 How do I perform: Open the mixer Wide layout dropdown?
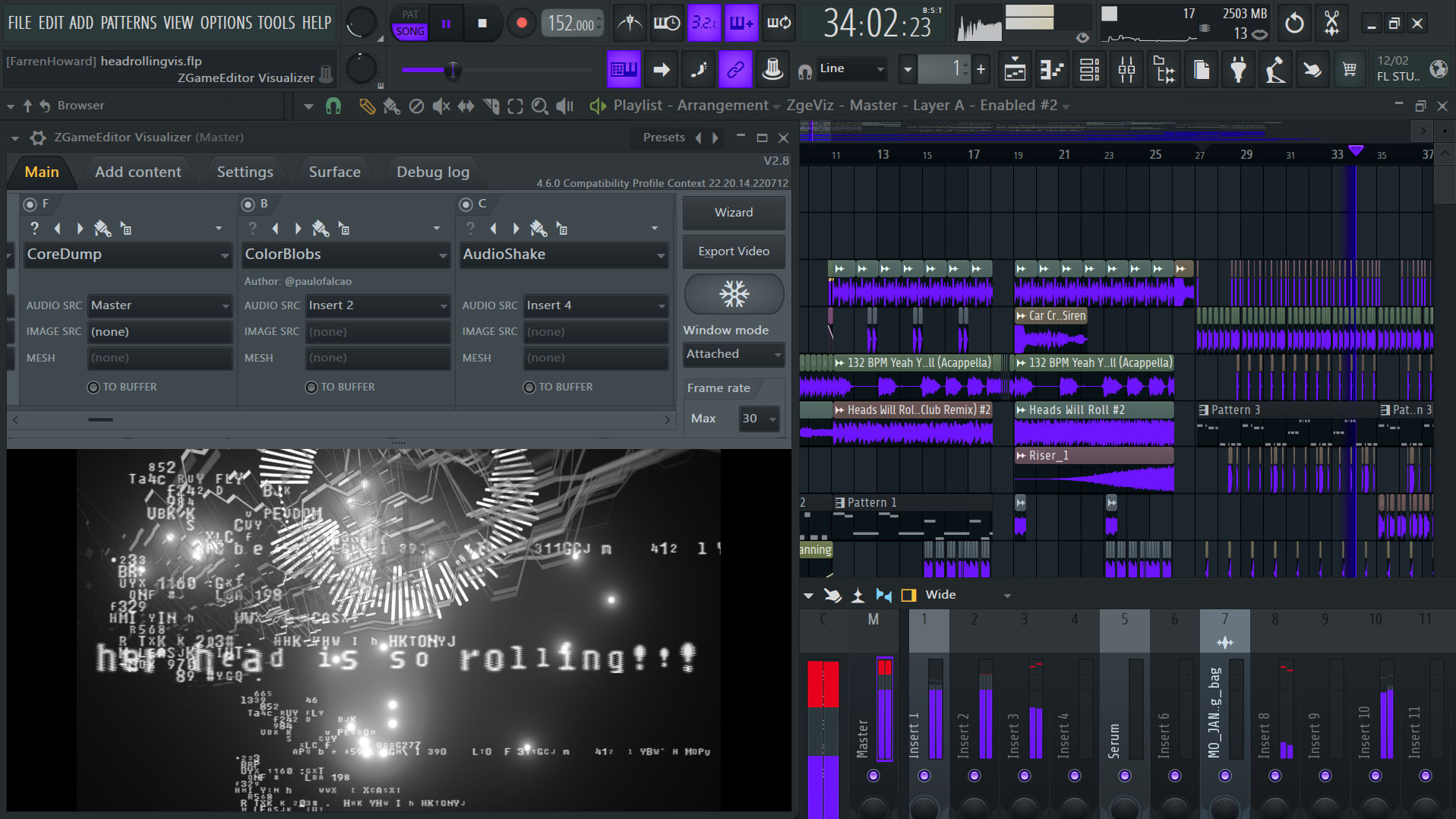[x=968, y=595]
